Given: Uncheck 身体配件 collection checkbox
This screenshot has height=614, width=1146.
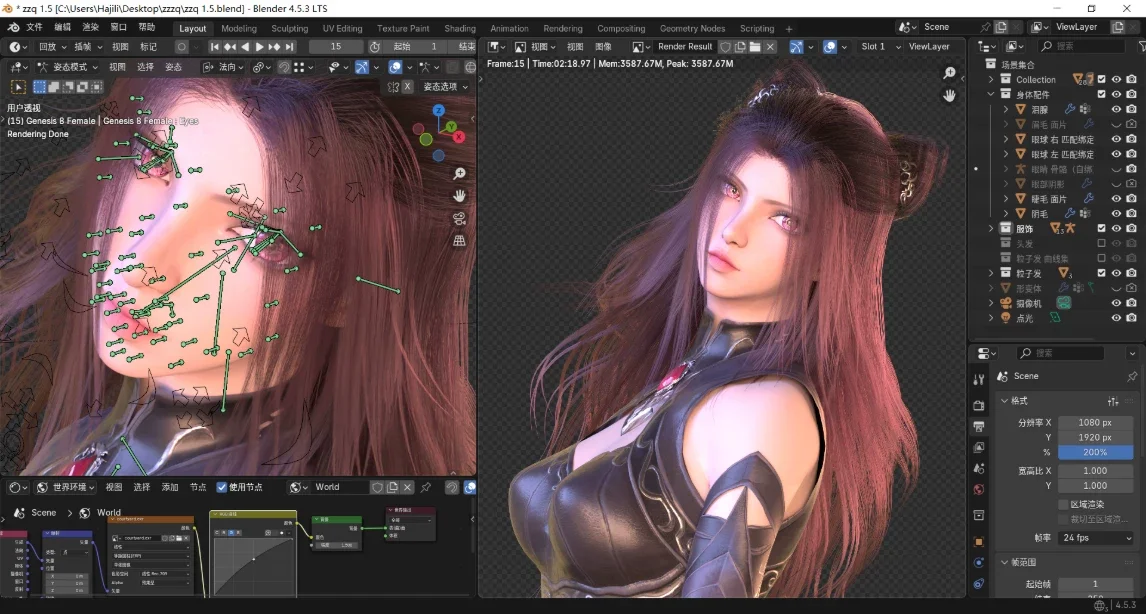Looking at the screenshot, I should (x=1101, y=94).
